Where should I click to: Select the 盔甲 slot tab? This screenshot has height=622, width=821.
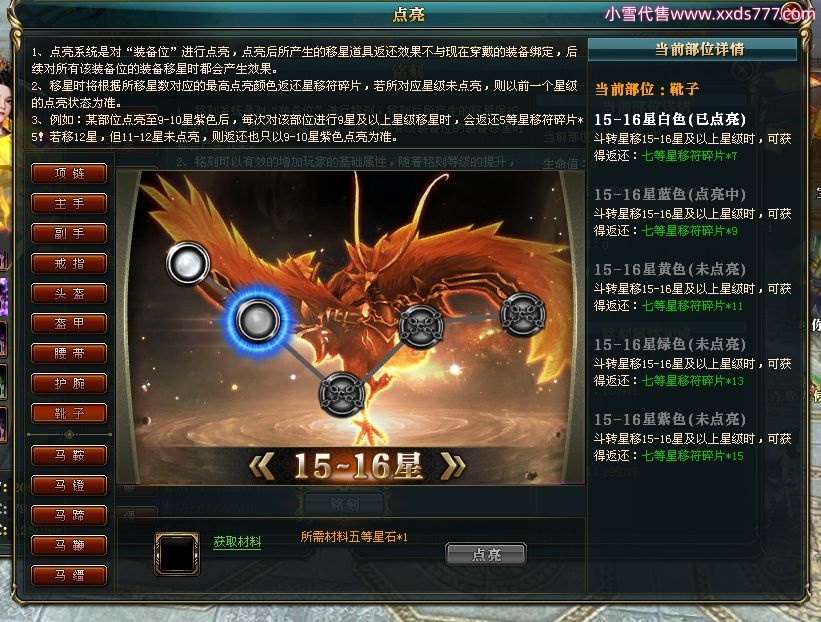click(x=69, y=323)
